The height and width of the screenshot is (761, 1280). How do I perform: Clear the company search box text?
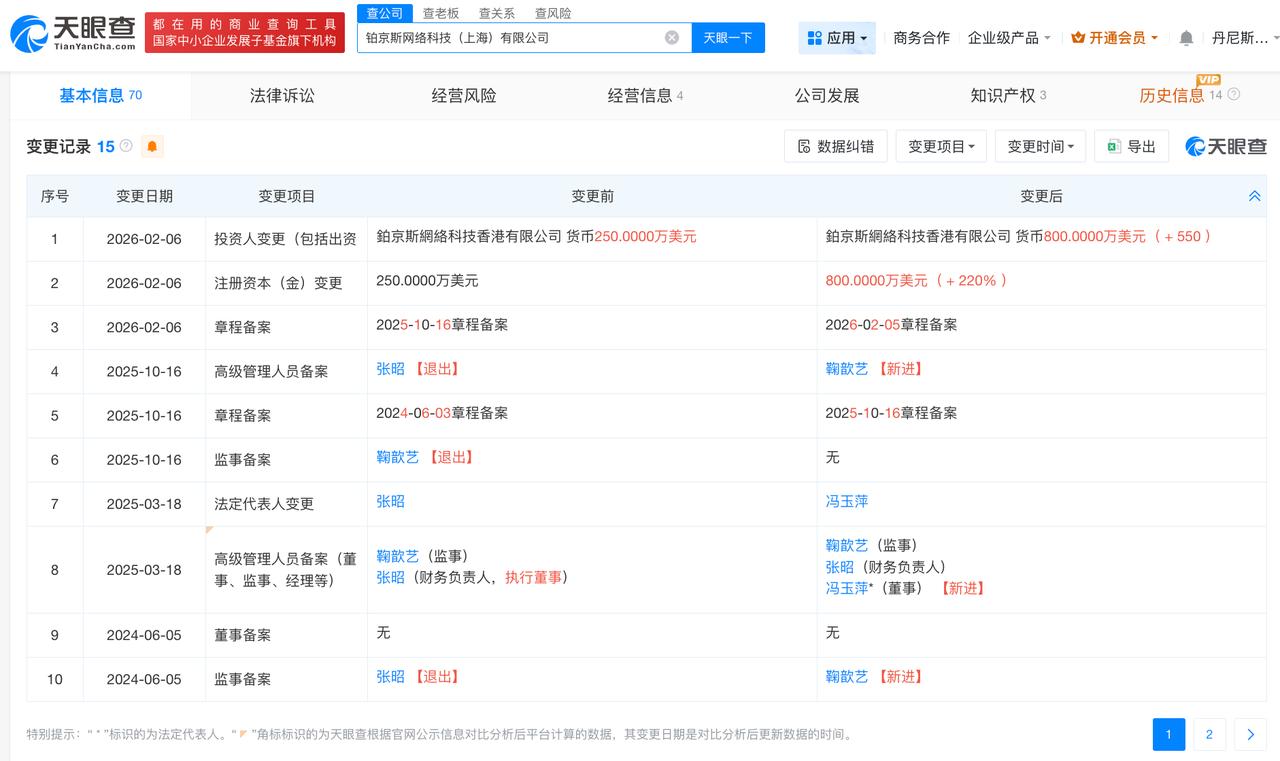(672, 38)
